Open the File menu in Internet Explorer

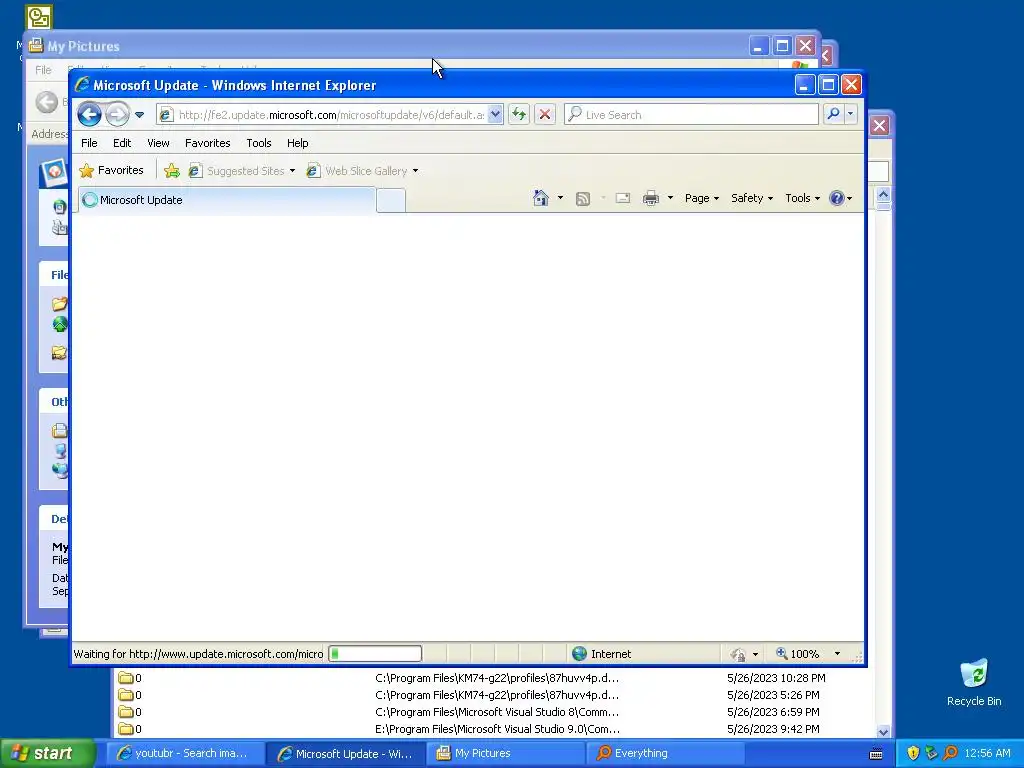[89, 143]
